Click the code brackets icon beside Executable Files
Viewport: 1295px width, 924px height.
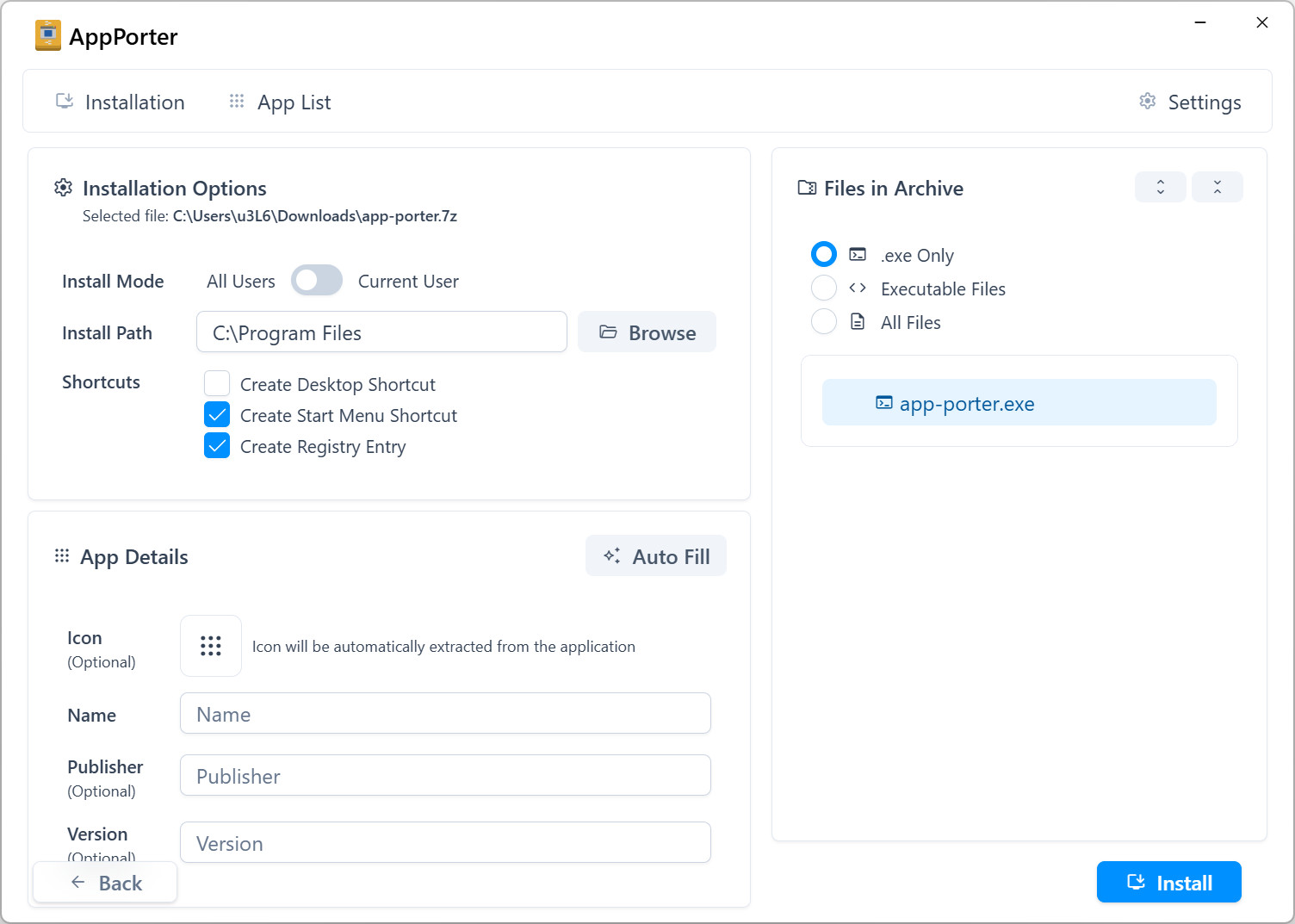pos(858,288)
